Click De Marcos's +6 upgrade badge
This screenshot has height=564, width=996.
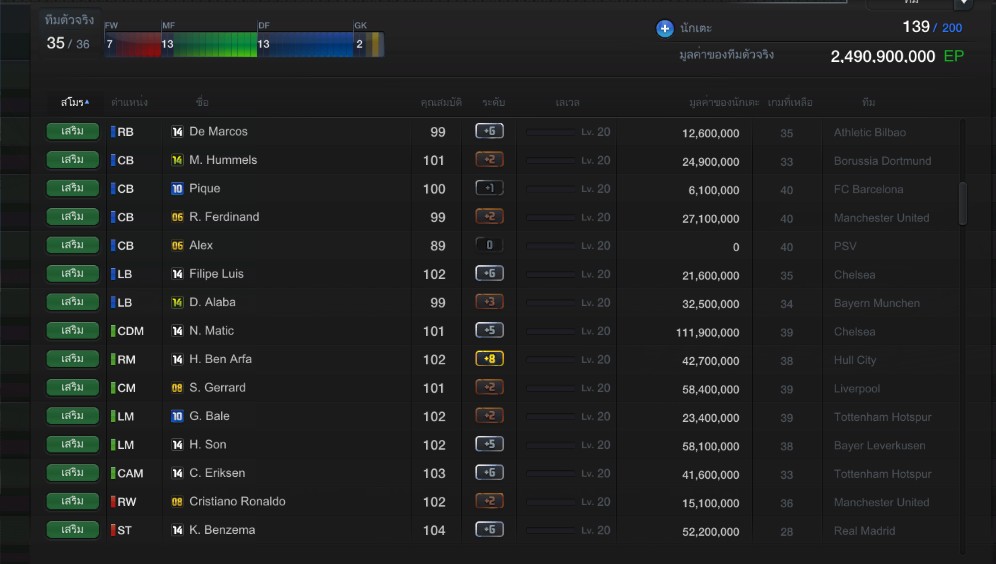coord(489,131)
